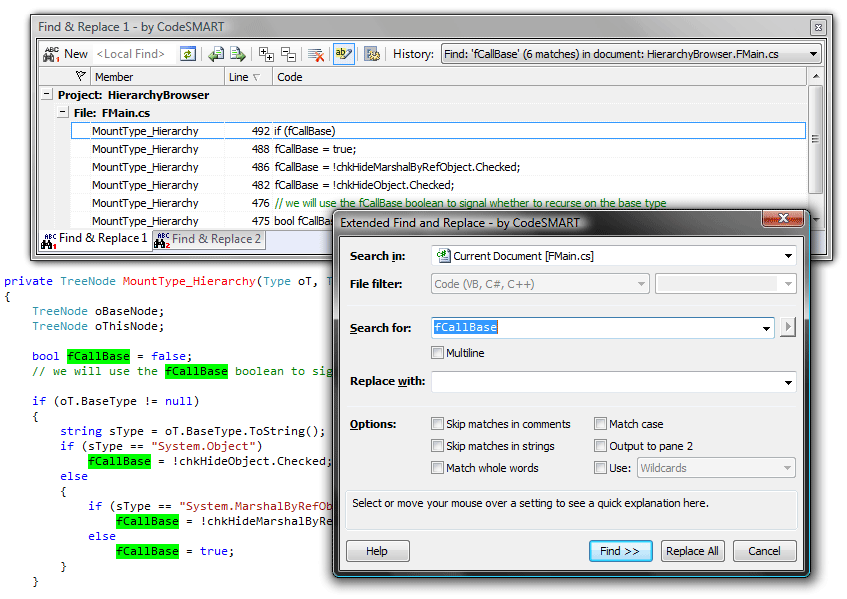Go to next match with green right arrow
This screenshot has height=599, width=847.
[x=238, y=54]
